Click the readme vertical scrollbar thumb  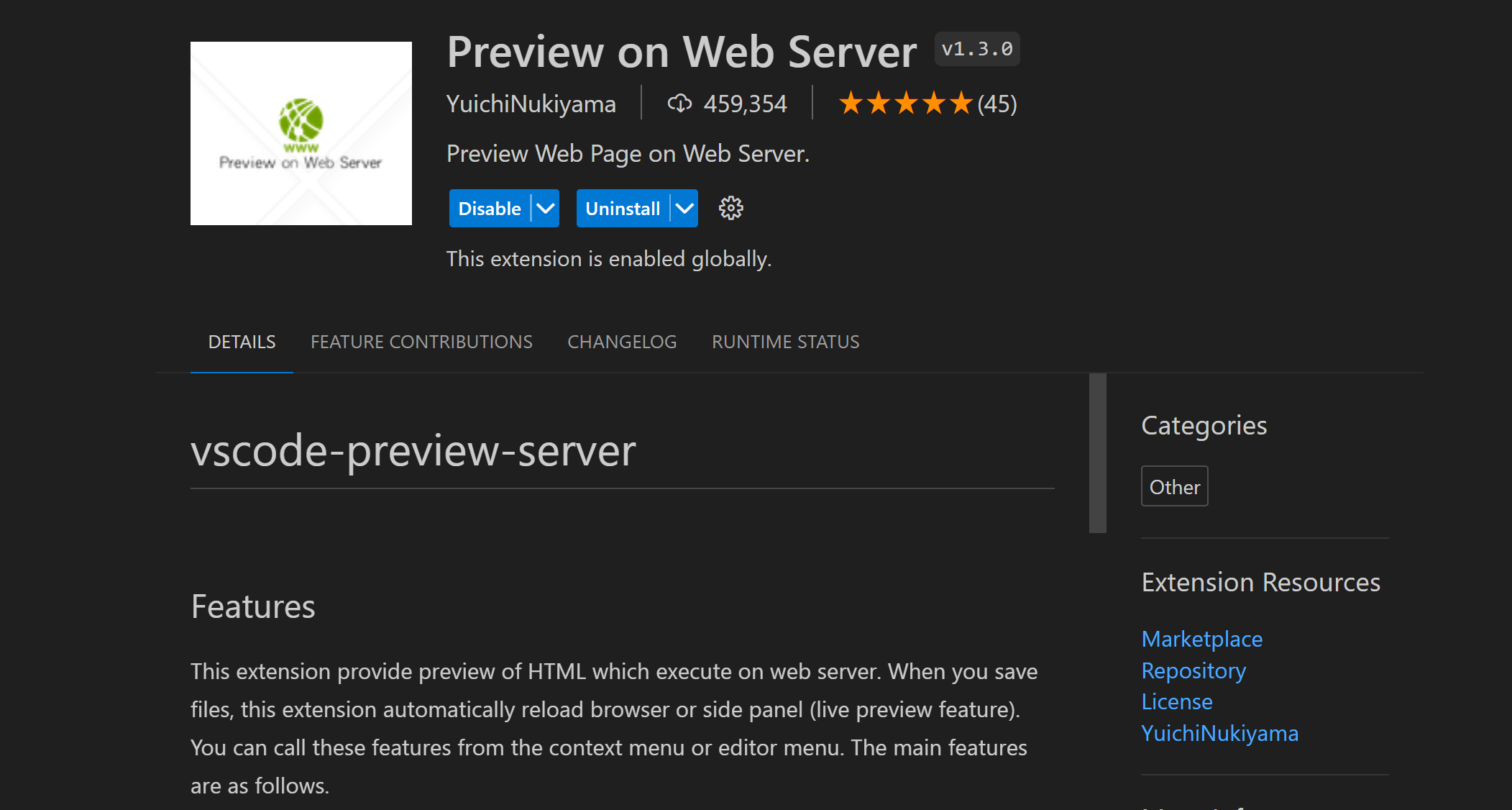pyautogui.click(x=1097, y=453)
